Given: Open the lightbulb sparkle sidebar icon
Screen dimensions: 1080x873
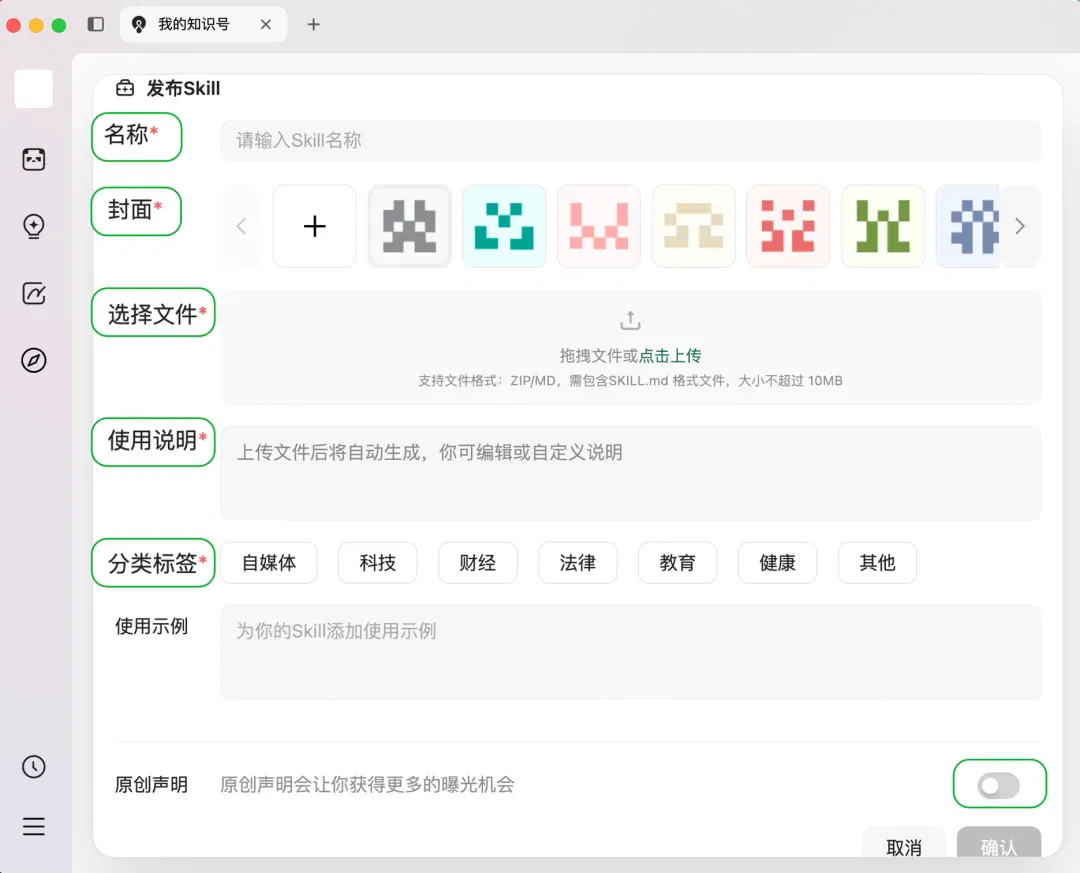Looking at the screenshot, I should coord(34,226).
